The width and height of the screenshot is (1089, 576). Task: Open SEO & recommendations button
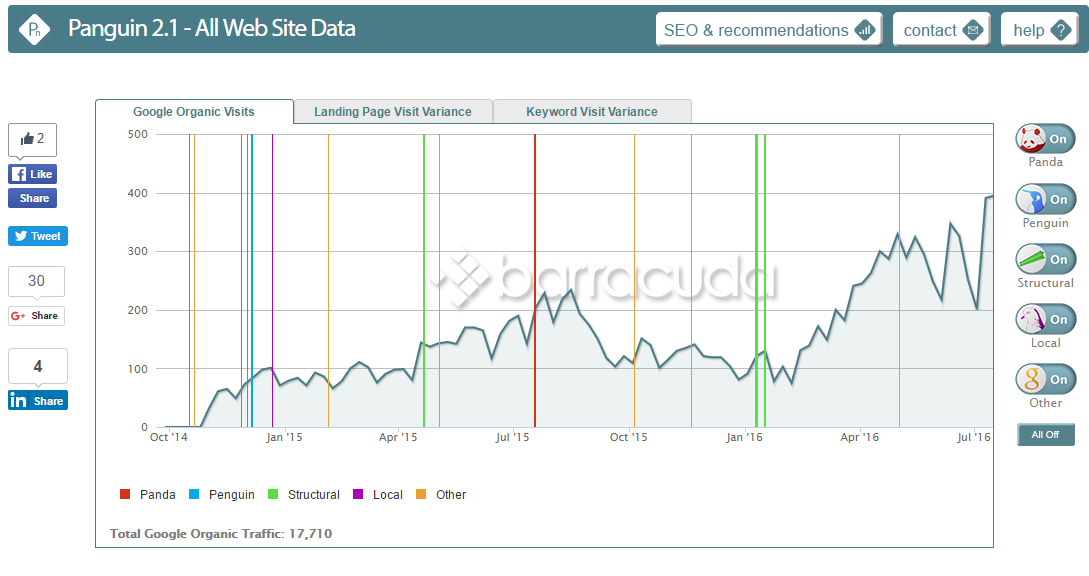pos(769,30)
